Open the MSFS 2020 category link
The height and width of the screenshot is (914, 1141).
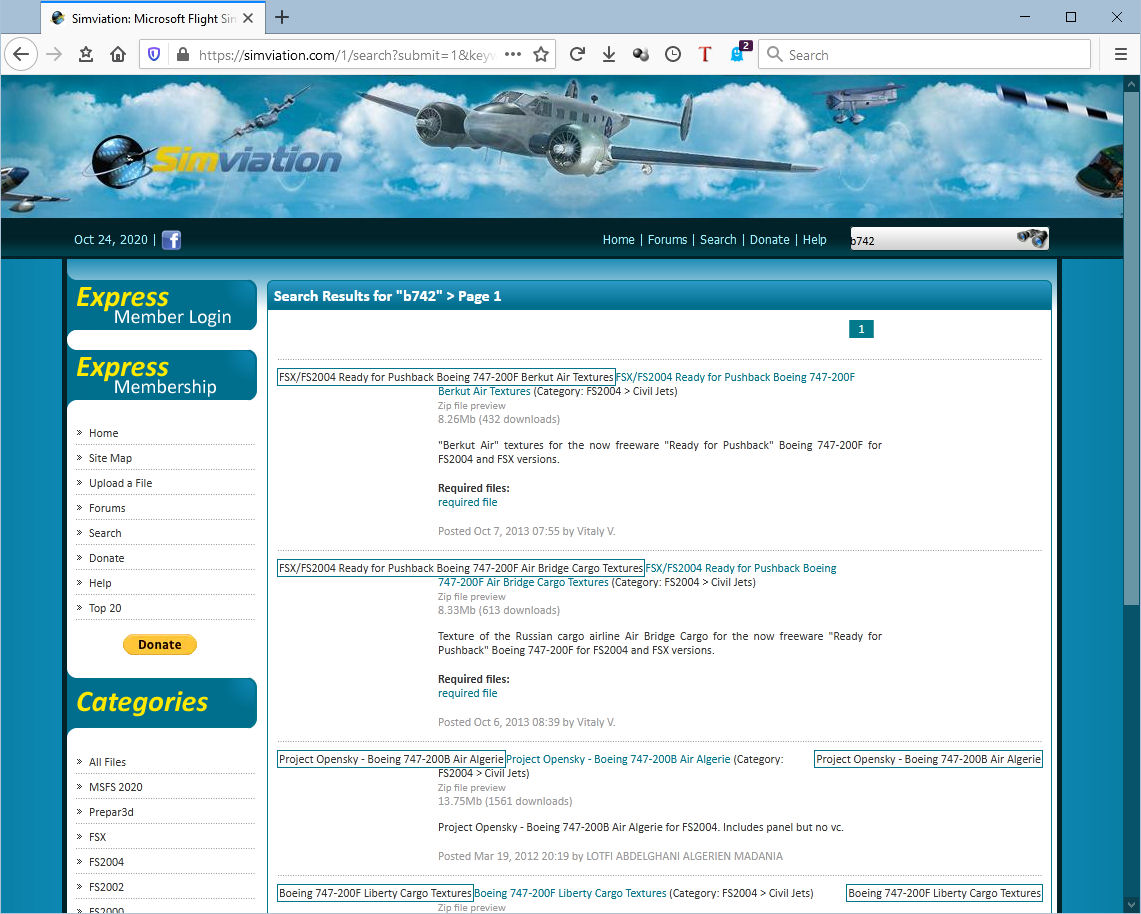click(x=115, y=787)
